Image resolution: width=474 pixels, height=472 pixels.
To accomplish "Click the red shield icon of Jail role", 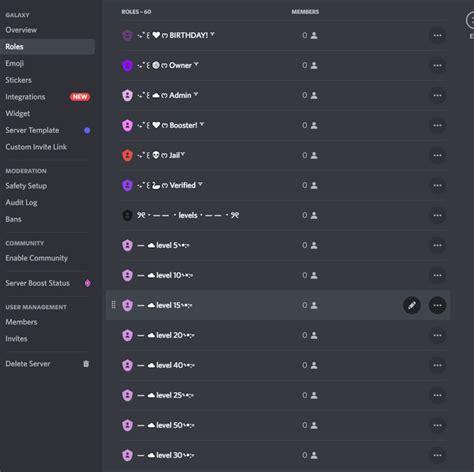I will tap(127, 155).
